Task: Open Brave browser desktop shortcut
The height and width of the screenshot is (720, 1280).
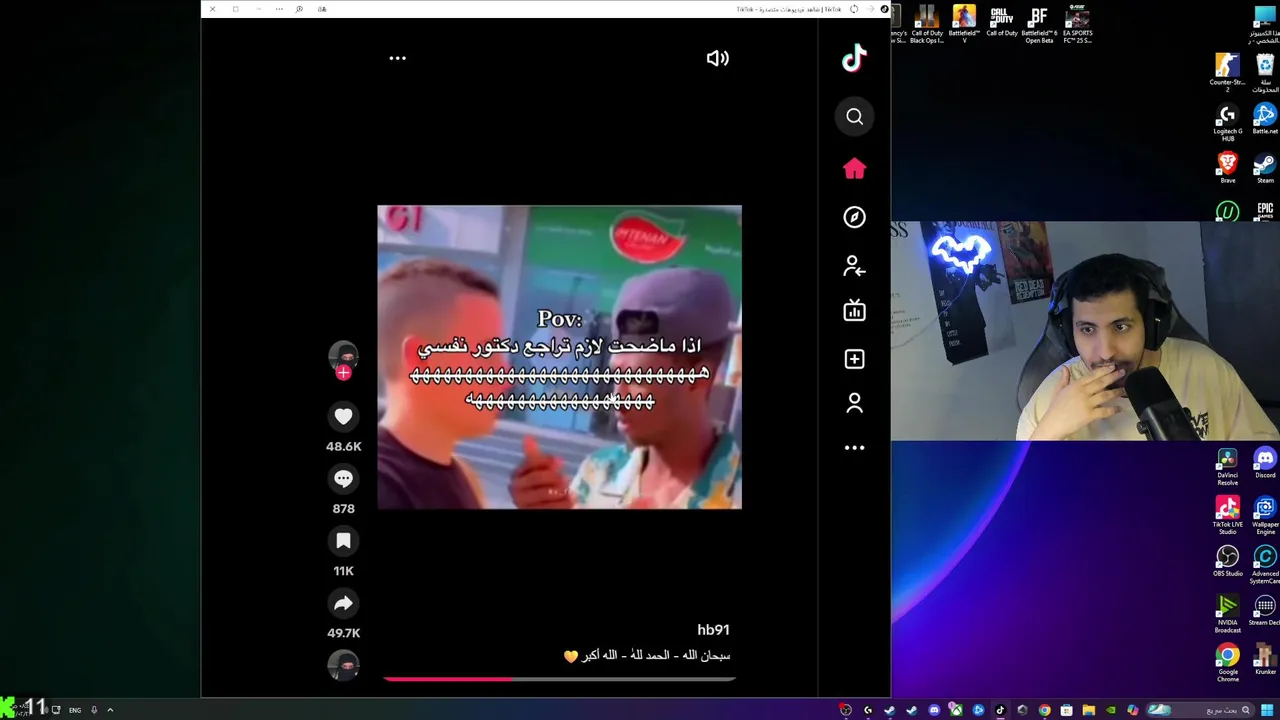Action: click(x=1227, y=168)
